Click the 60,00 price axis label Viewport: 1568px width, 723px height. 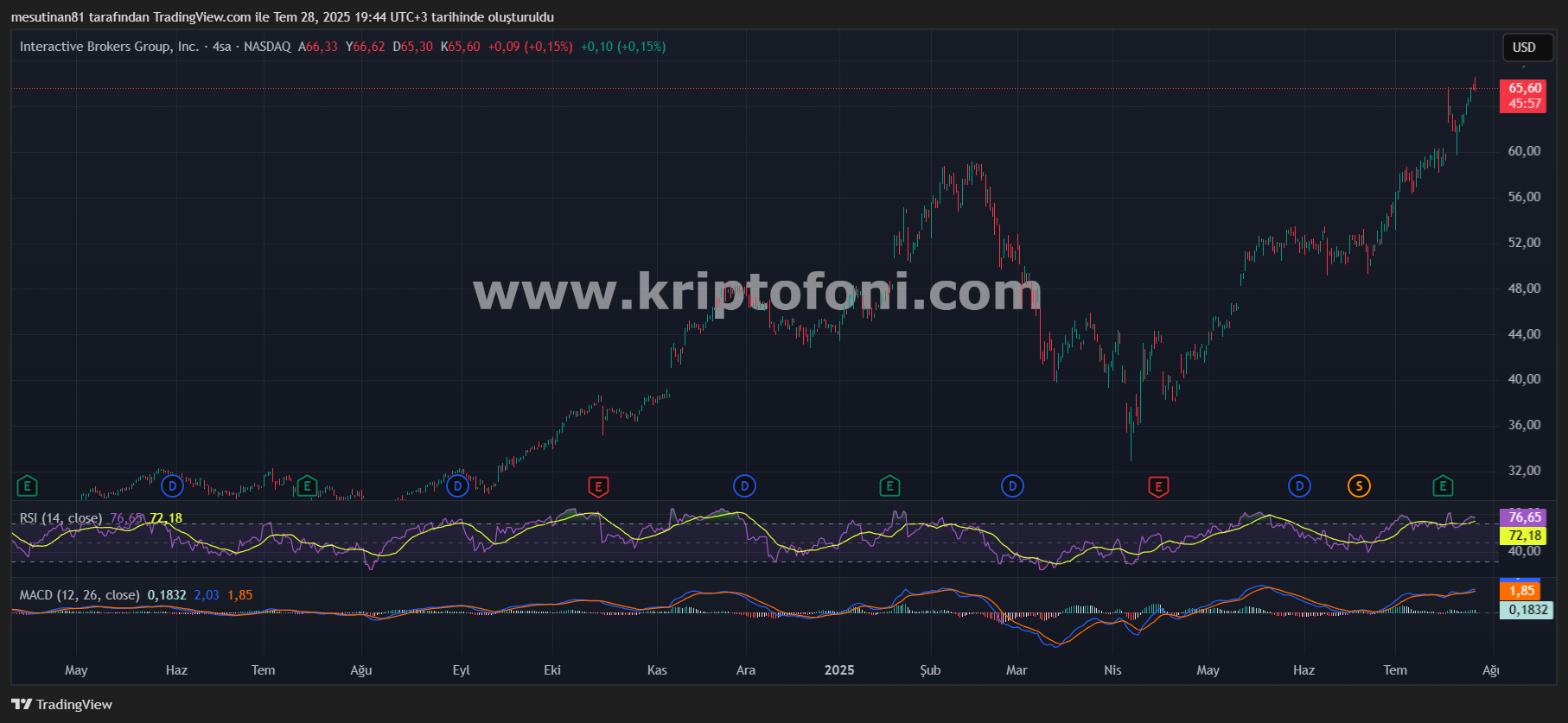pos(1524,151)
